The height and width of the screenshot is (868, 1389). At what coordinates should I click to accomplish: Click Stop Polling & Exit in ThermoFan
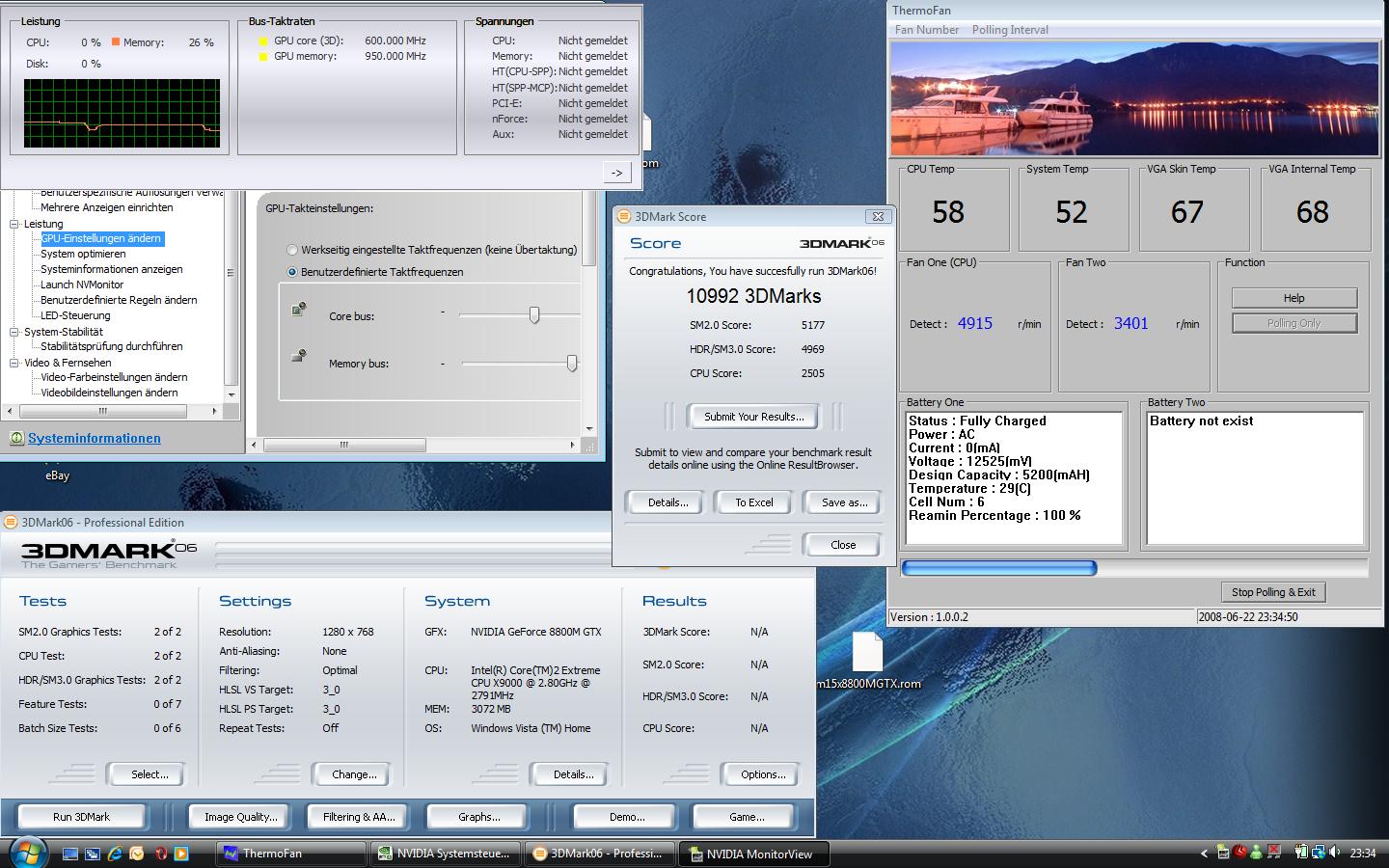tap(1273, 592)
